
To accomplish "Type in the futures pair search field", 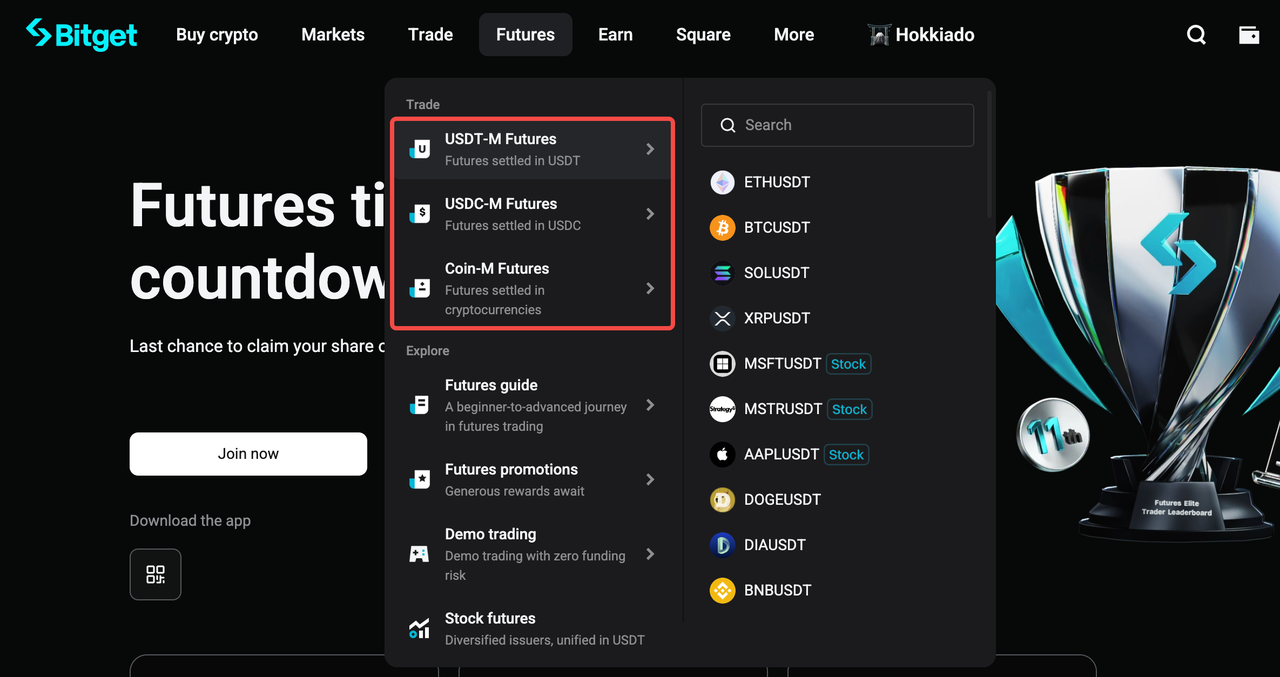I will (838, 125).
